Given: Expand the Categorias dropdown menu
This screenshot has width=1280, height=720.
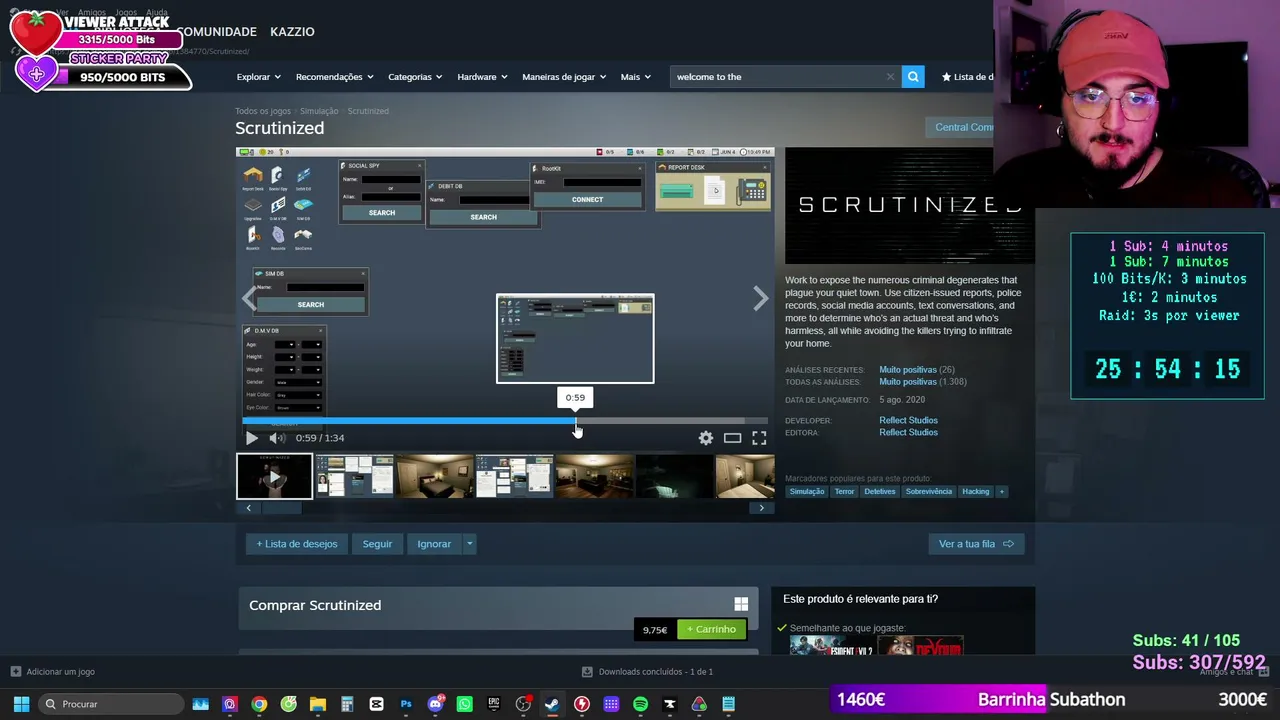Looking at the screenshot, I should point(415,77).
